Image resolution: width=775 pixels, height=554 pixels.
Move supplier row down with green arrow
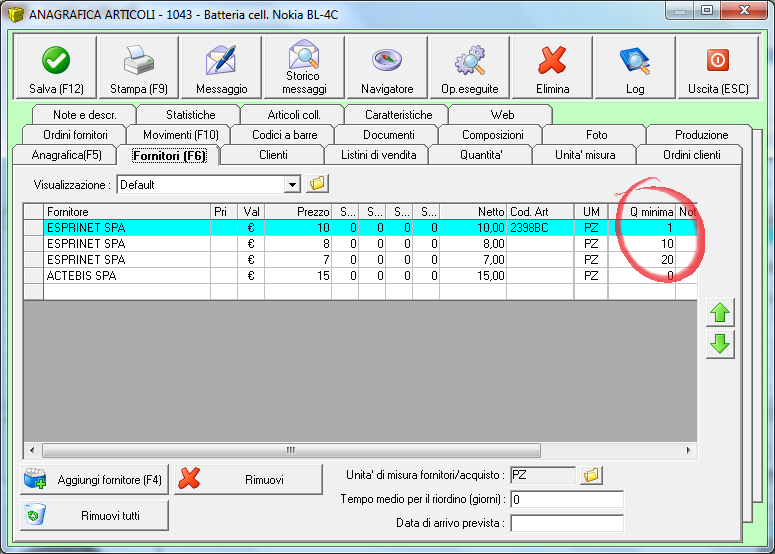(720, 344)
